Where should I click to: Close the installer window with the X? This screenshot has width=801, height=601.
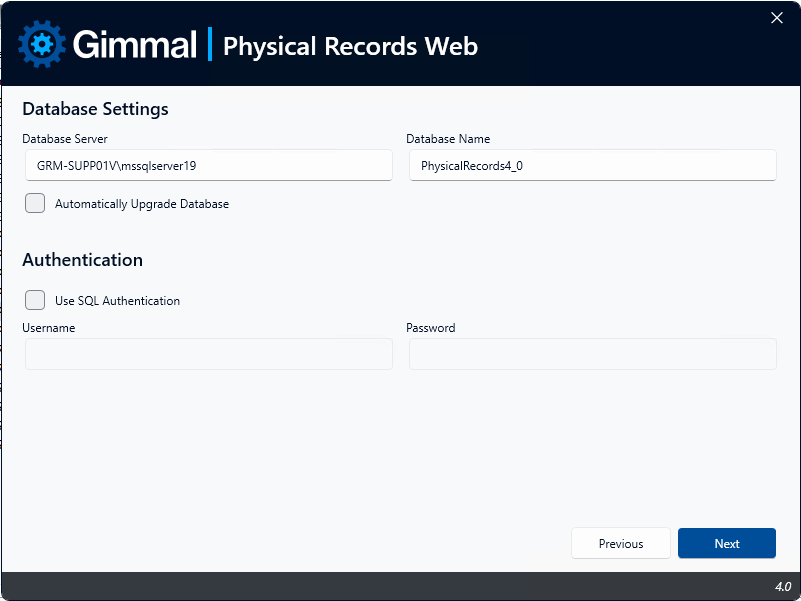pos(776,18)
